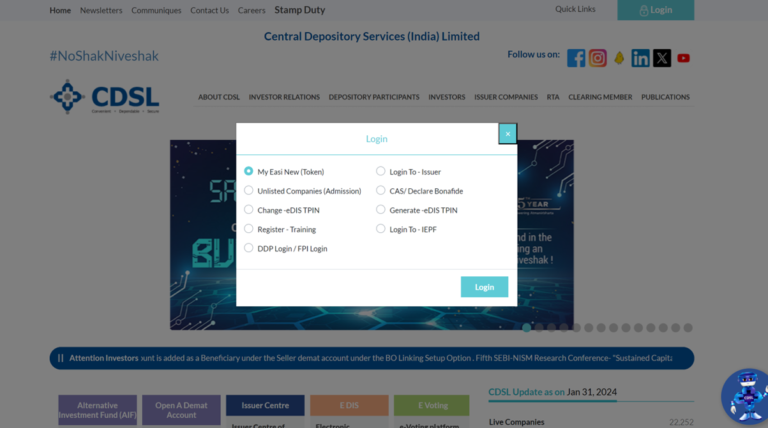Select Login To - Issuer option
Viewport: 768px width, 428px height.
(x=381, y=171)
